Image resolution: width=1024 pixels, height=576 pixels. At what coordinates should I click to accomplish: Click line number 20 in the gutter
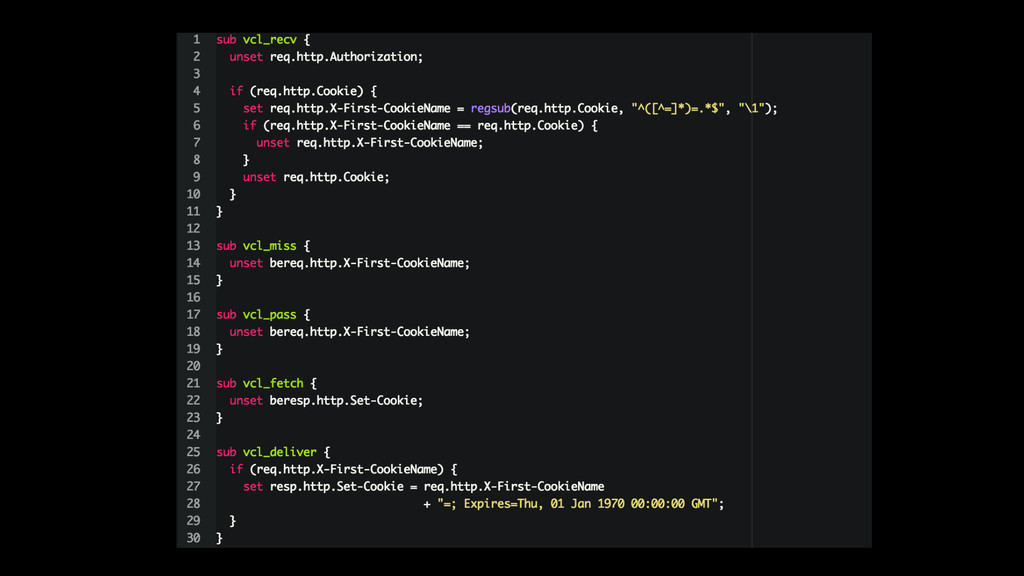[193, 366]
